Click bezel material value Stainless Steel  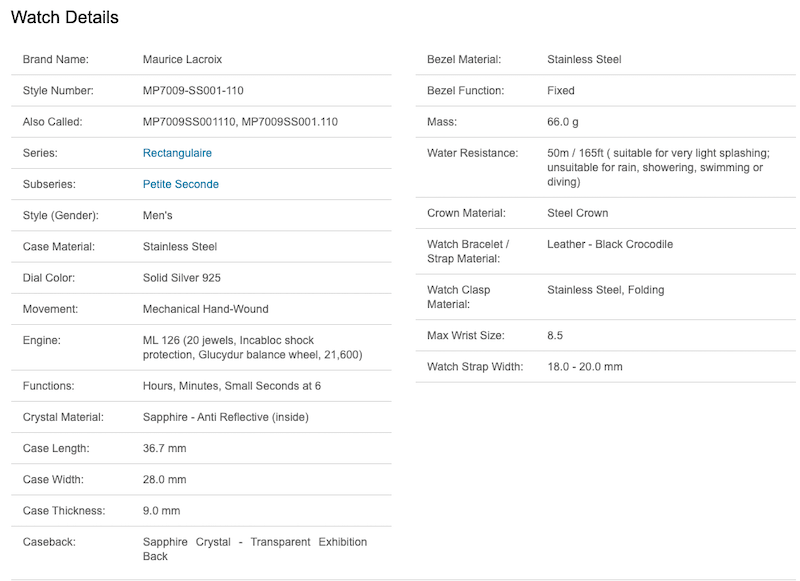(584, 59)
